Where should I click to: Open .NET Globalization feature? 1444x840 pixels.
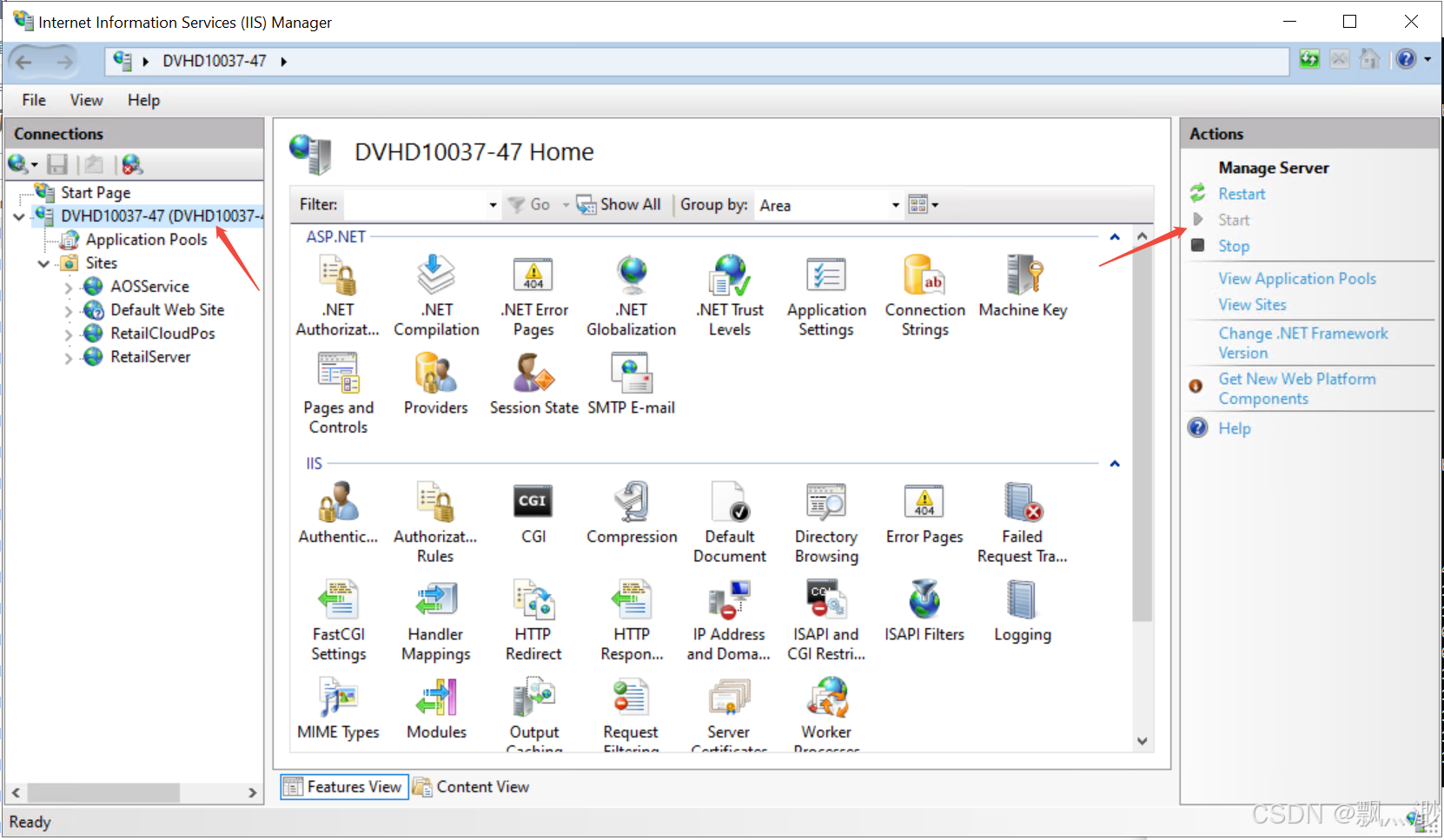(x=632, y=296)
